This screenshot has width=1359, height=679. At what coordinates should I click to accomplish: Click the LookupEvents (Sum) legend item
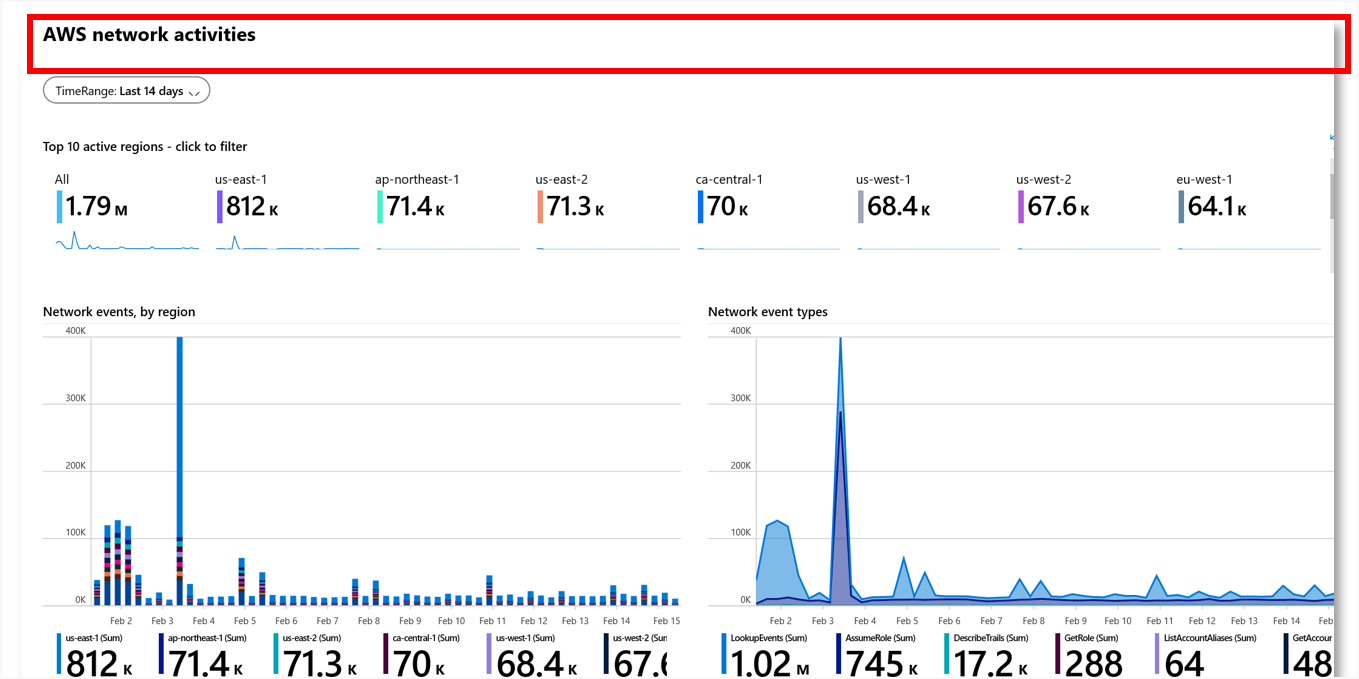[x=765, y=655]
